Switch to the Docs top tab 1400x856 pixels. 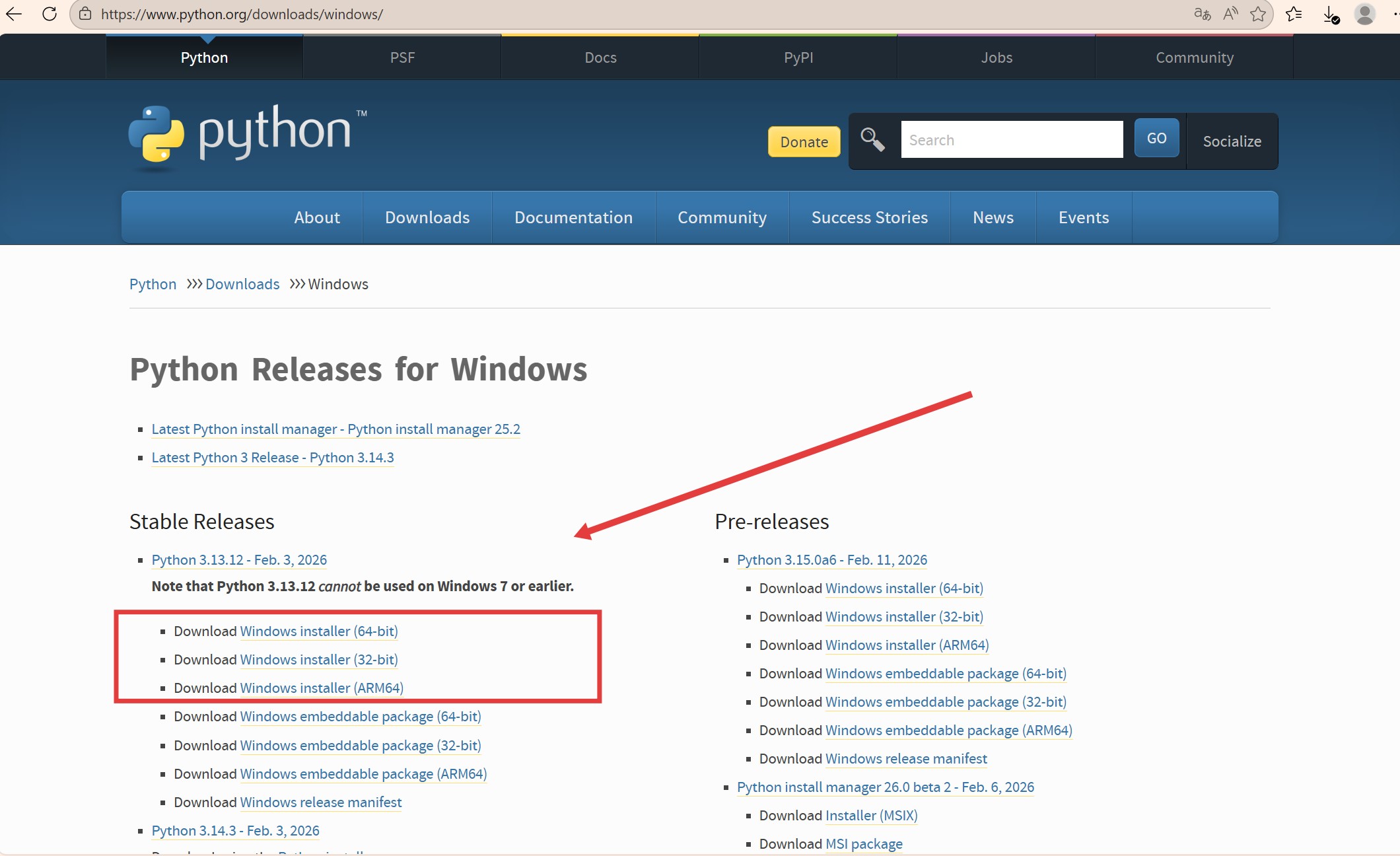(600, 57)
